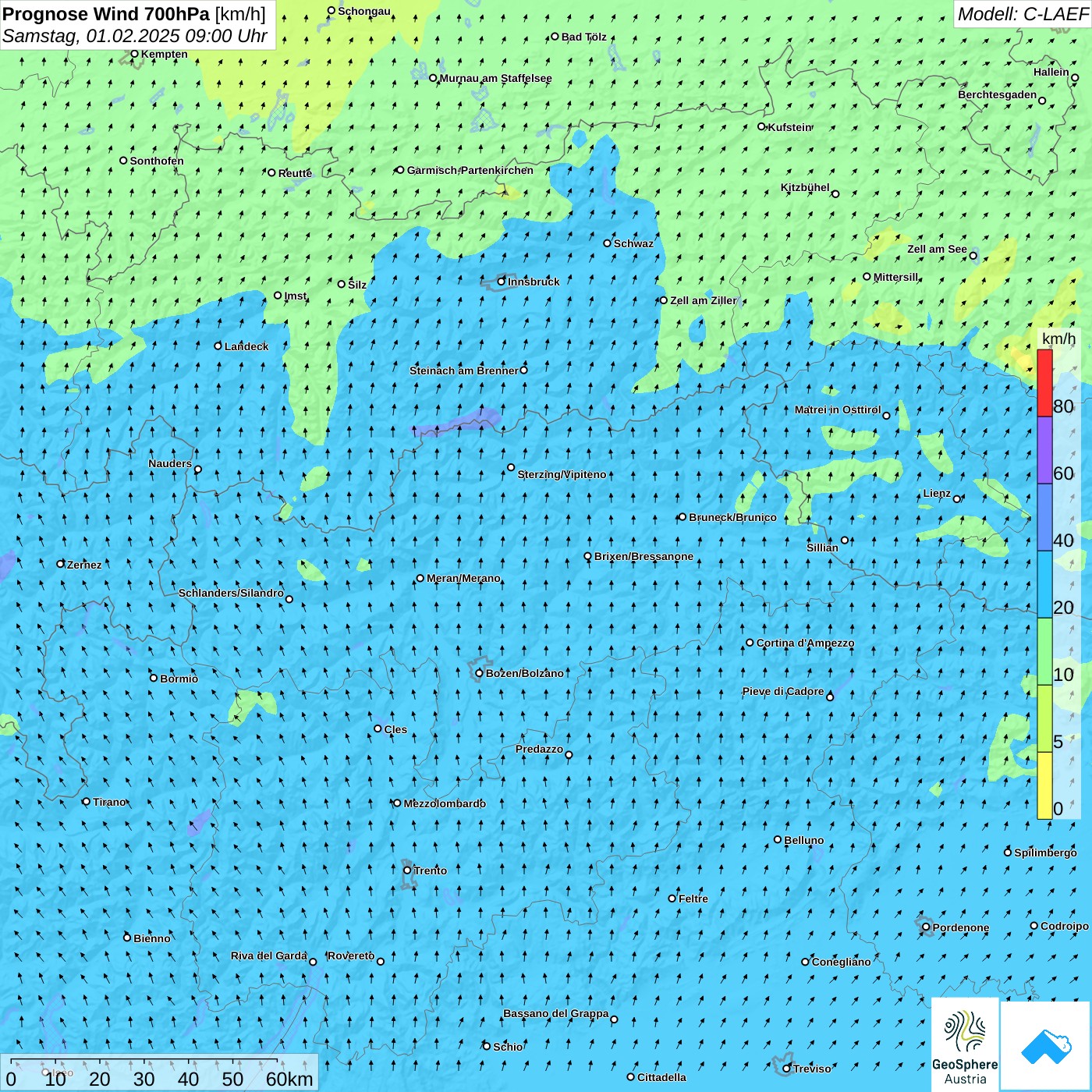Click the Kempten location marker
The width and height of the screenshot is (1092, 1092).
(134, 54)
